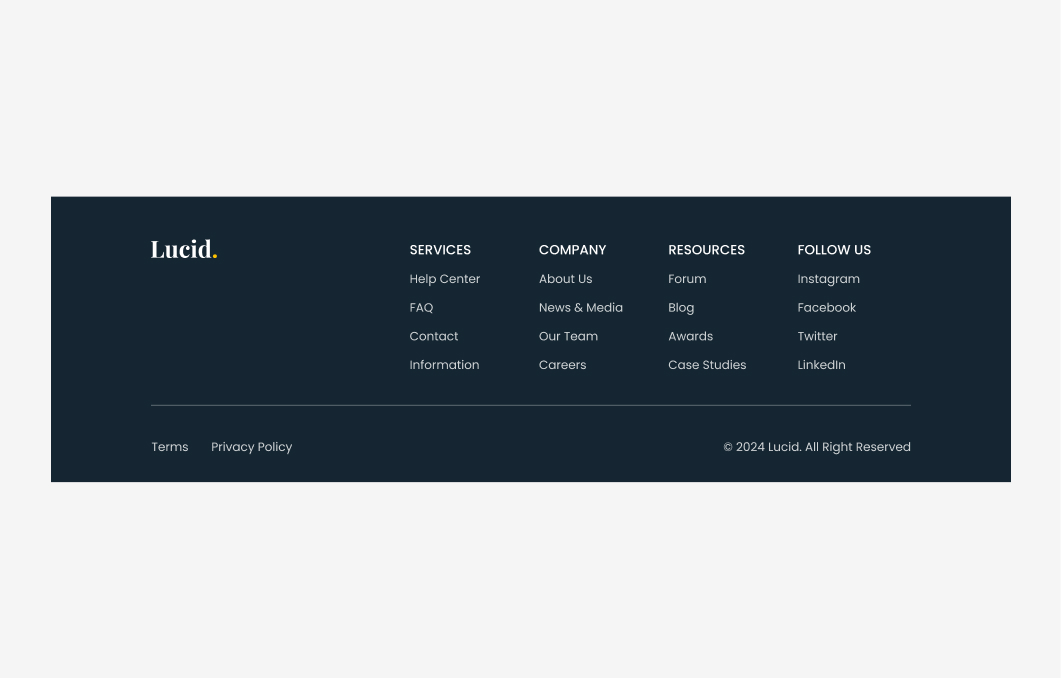Open the Privacy Policy
The width and height of the screenshot is (1061, 678).
coord(251,447)
